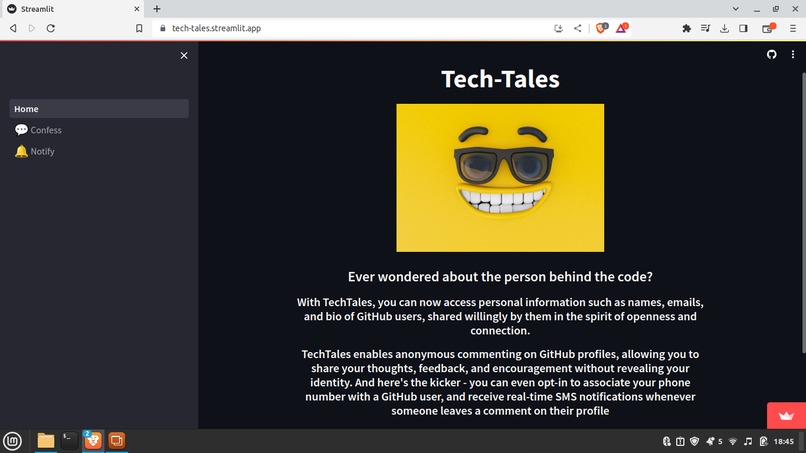Click 'Ever wondered about the person' subheading

coord(500,277)
